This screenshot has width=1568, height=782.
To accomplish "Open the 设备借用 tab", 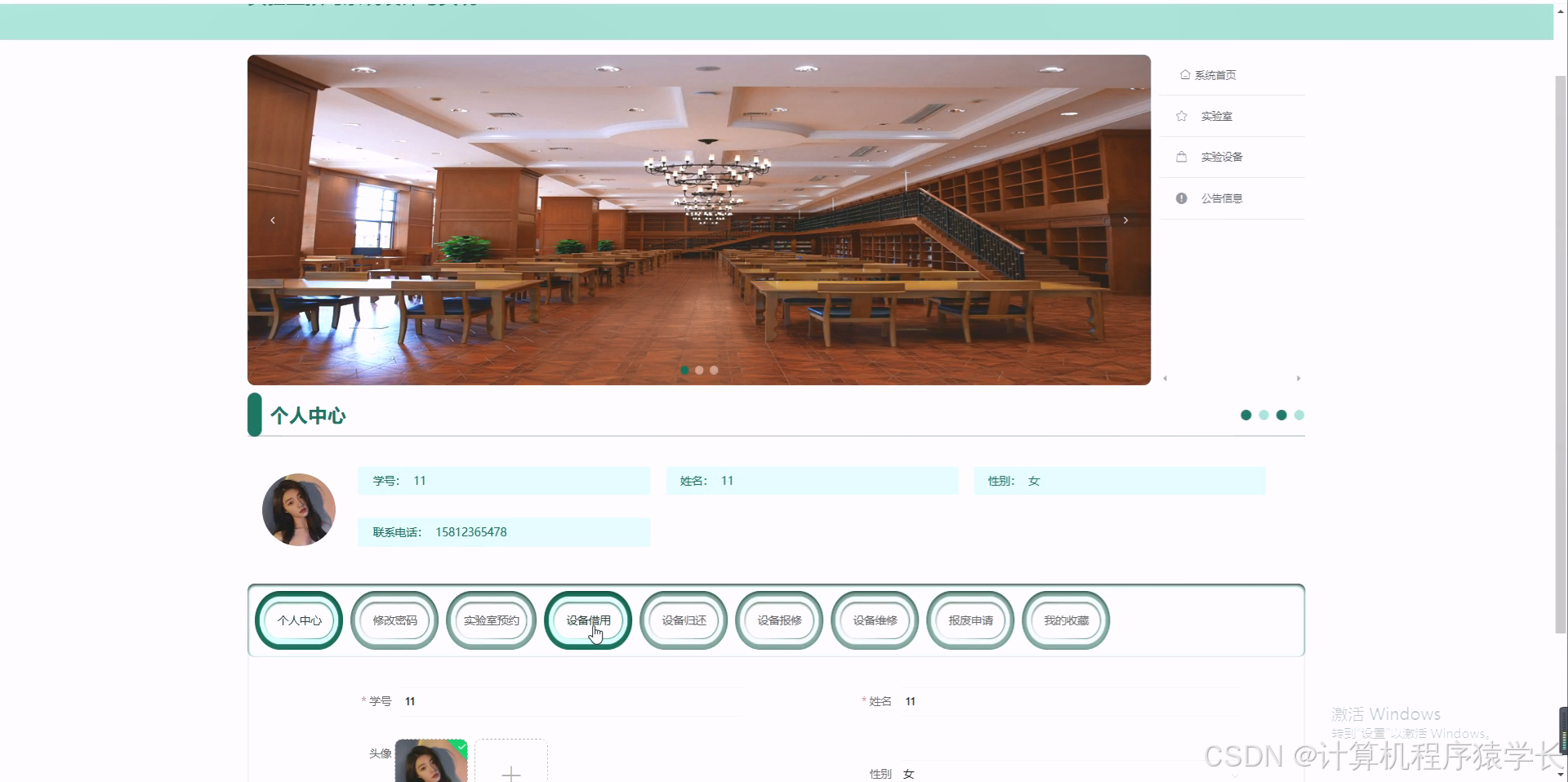I will pyautogui.click(x=588, y=620).
